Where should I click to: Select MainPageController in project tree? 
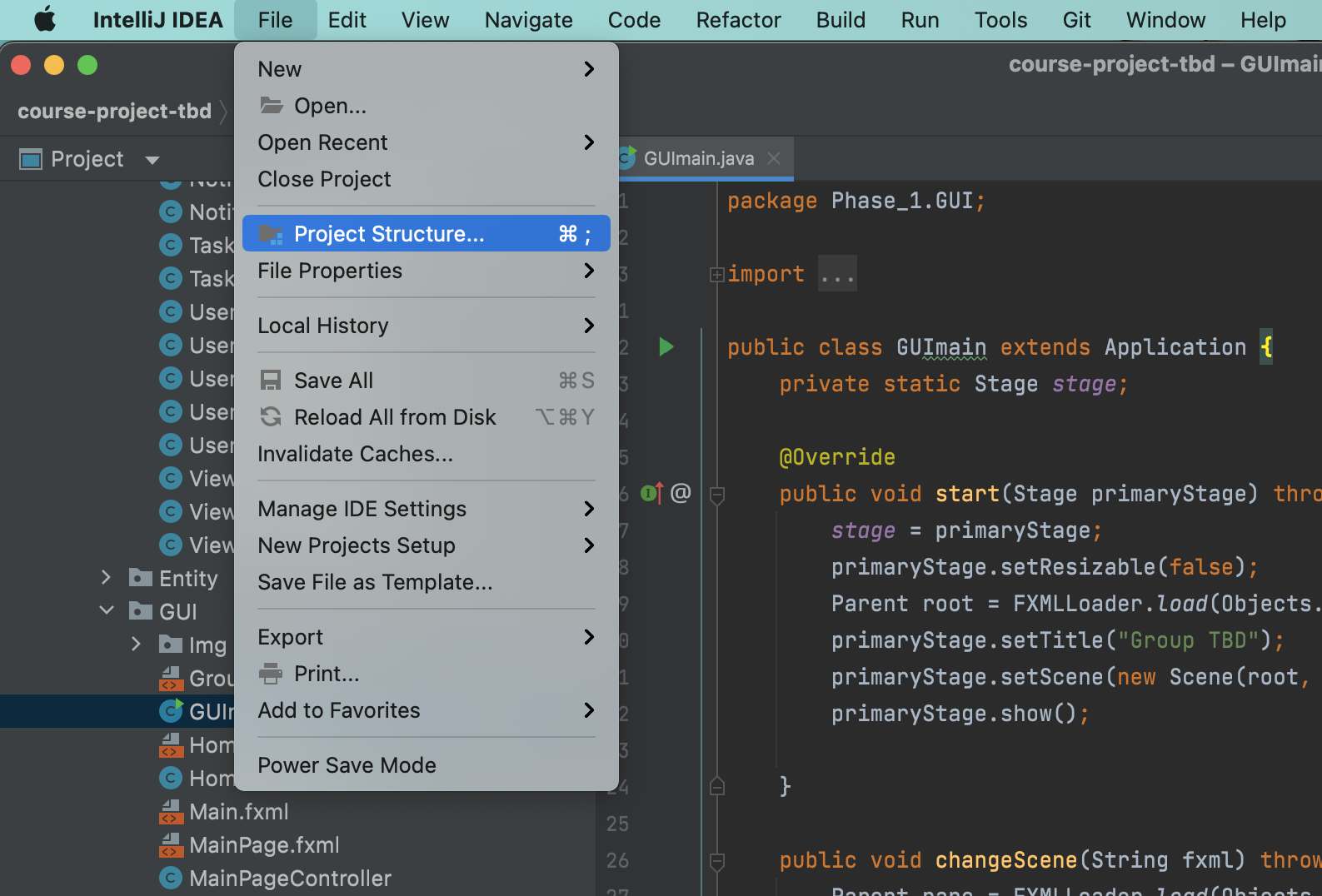290,878
